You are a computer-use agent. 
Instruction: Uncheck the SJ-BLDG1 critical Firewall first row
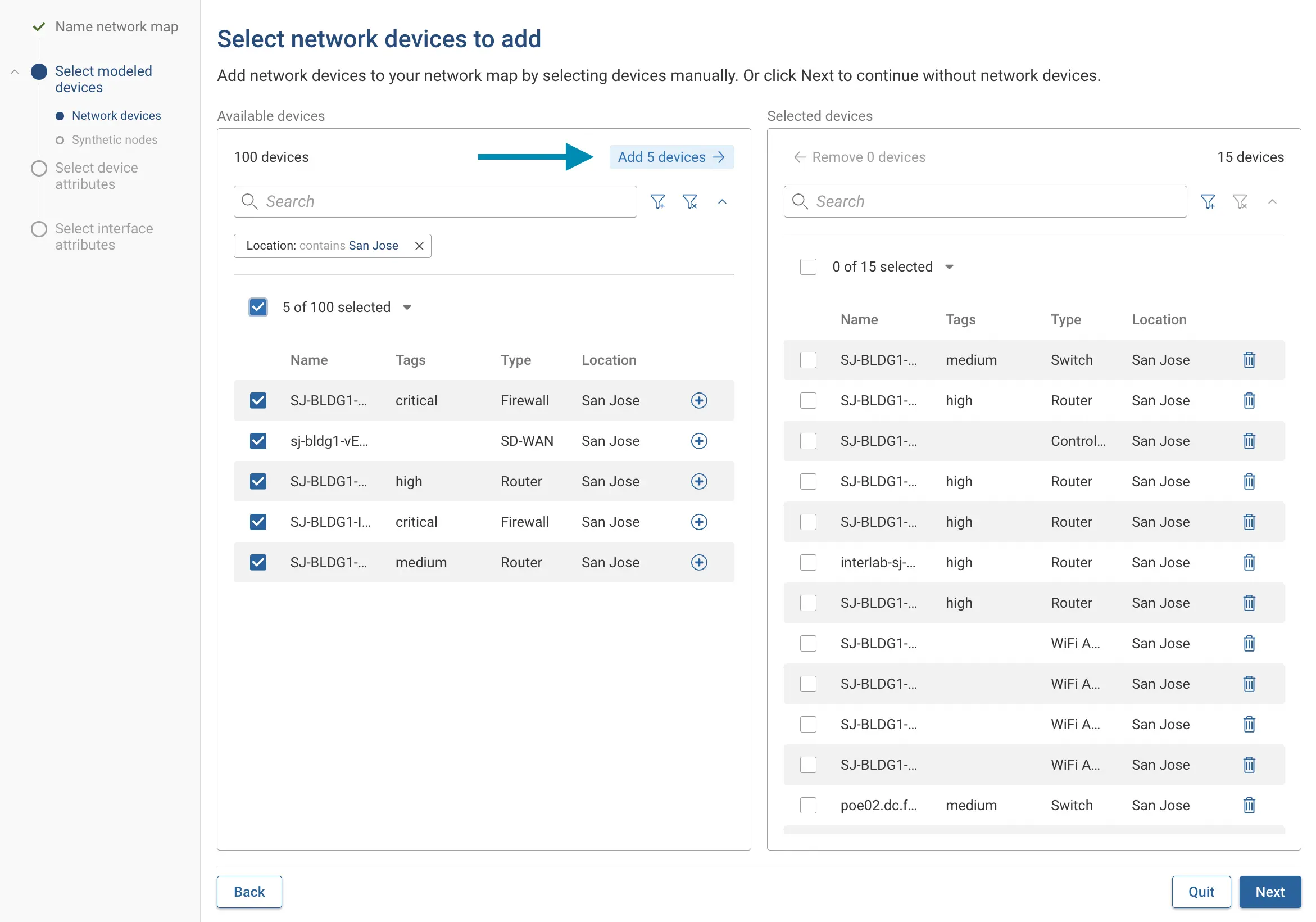click(x=258, y=400)
